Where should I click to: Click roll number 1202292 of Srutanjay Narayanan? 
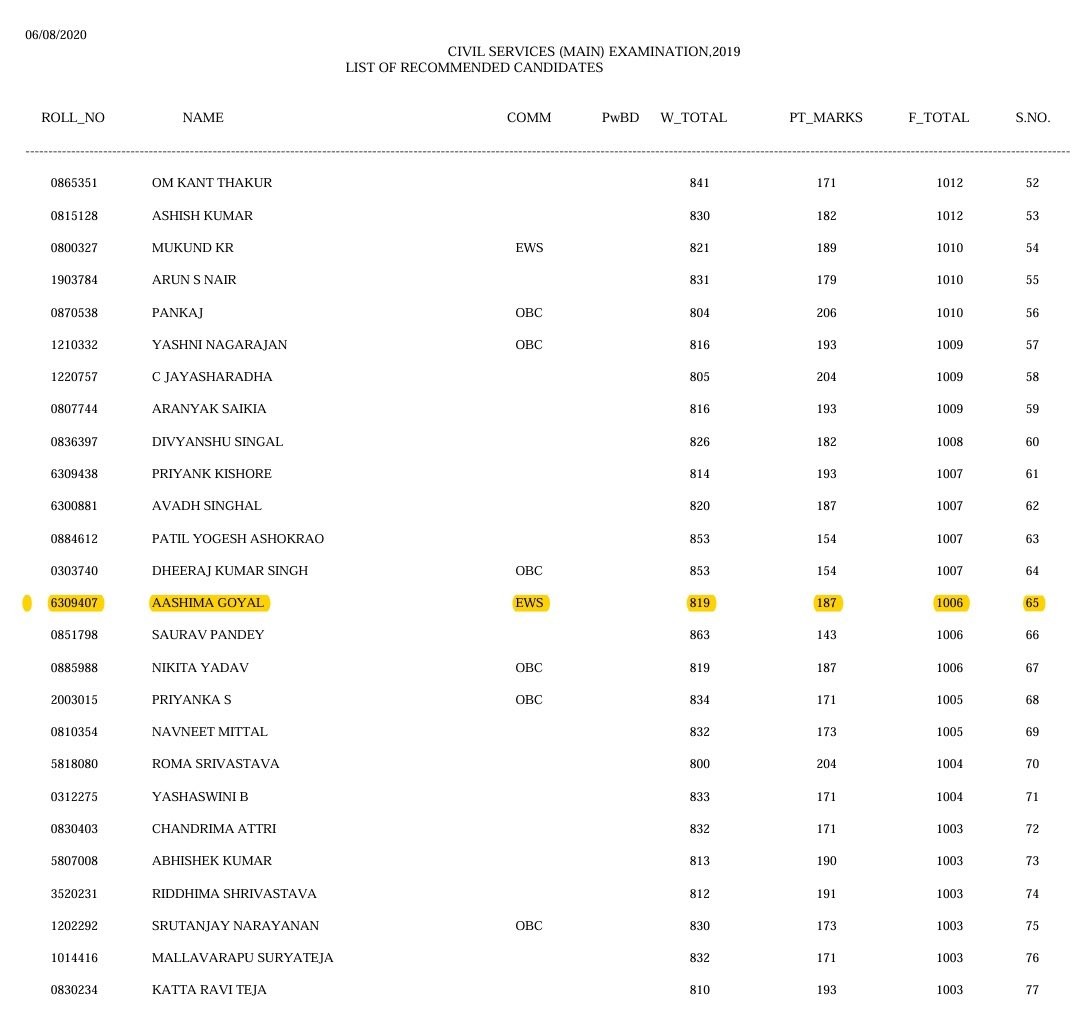(x=74, y=926)
